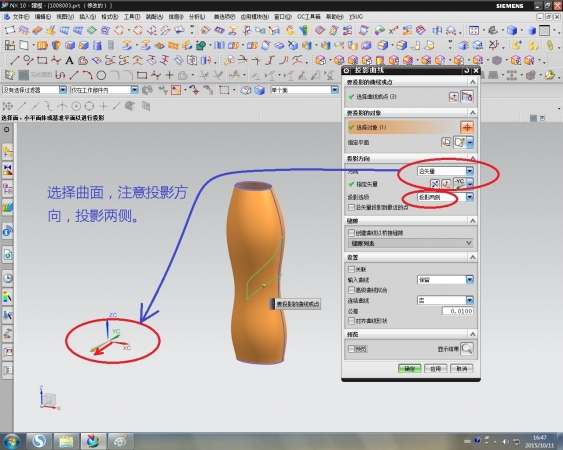Expand the 缝隙列表 gap list section
Image resolution: width=563 pixels, height=450 pixels.
click(x=410, y=243)
